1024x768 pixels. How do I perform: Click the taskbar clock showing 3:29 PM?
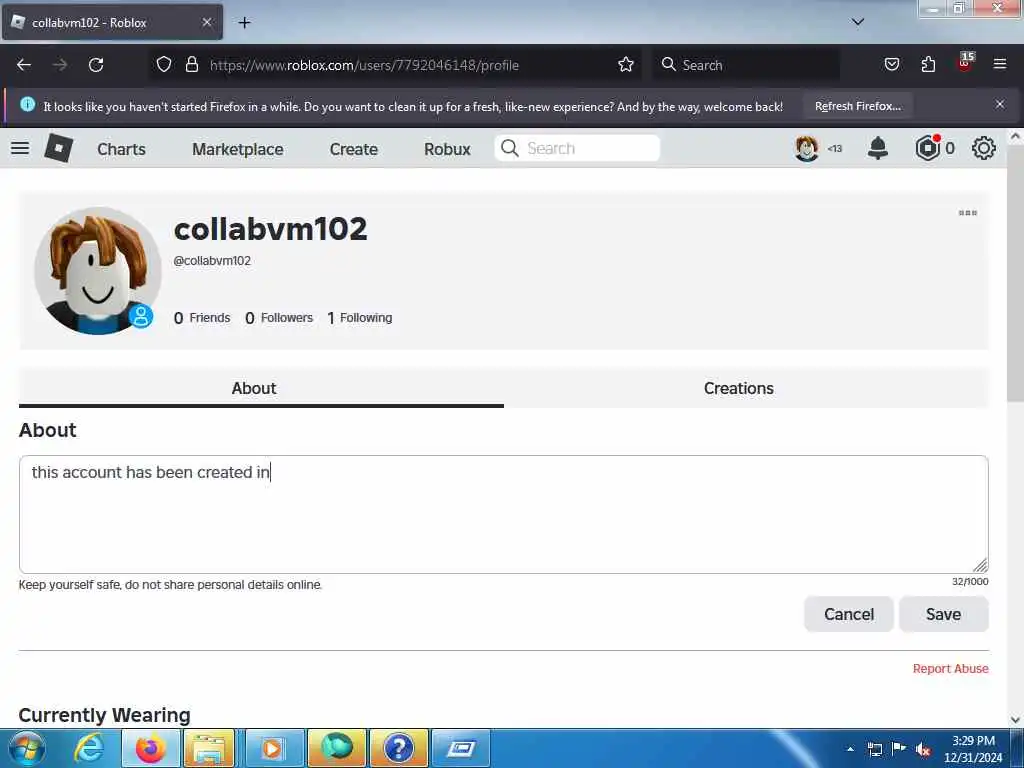973,749
